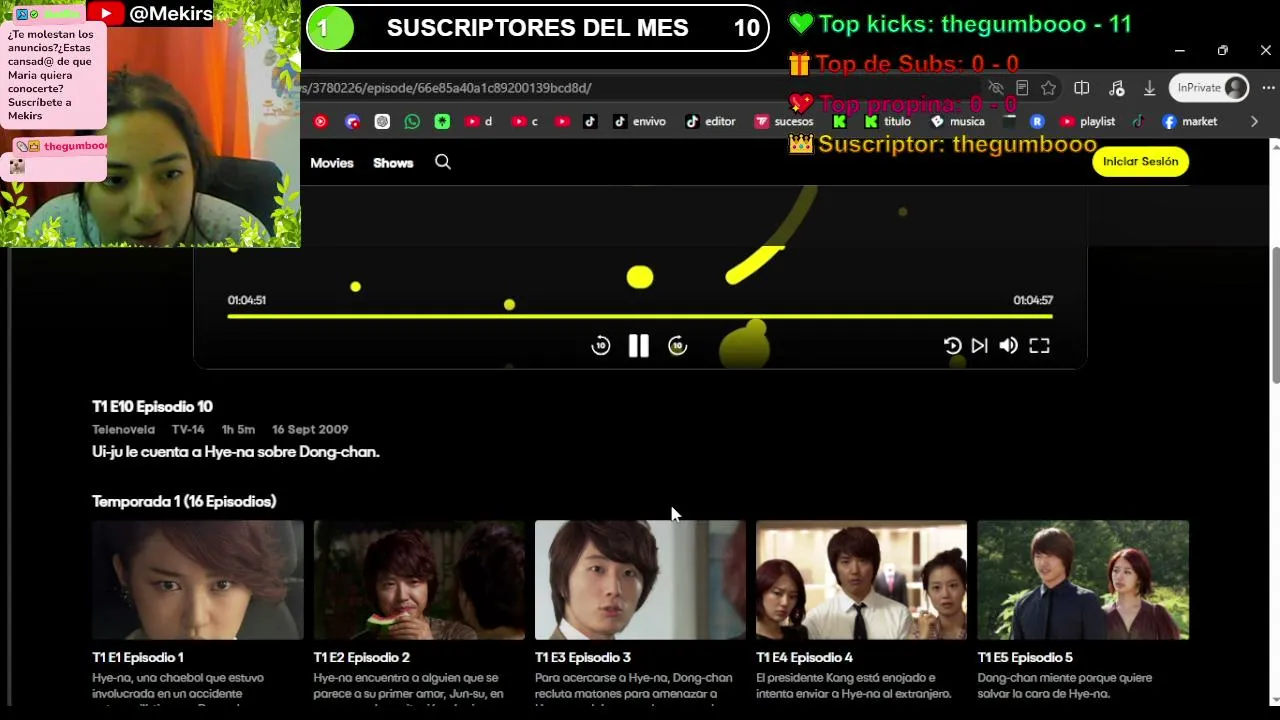The width and height of the screenshot is (1280, 720).
Task: Open Episodio 5 thumbnail
Action: pyautogui.click(x=1083, y=580)
